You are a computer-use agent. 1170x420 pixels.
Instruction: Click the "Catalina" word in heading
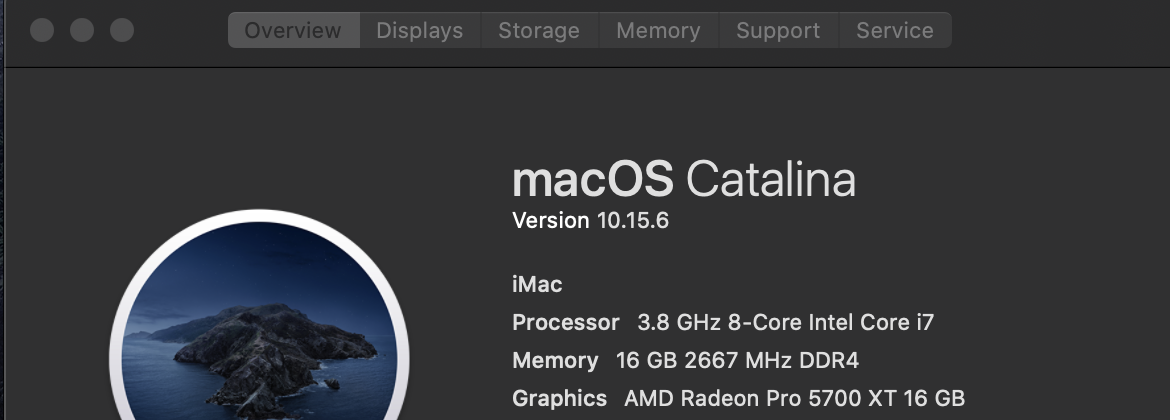point(770,180)
